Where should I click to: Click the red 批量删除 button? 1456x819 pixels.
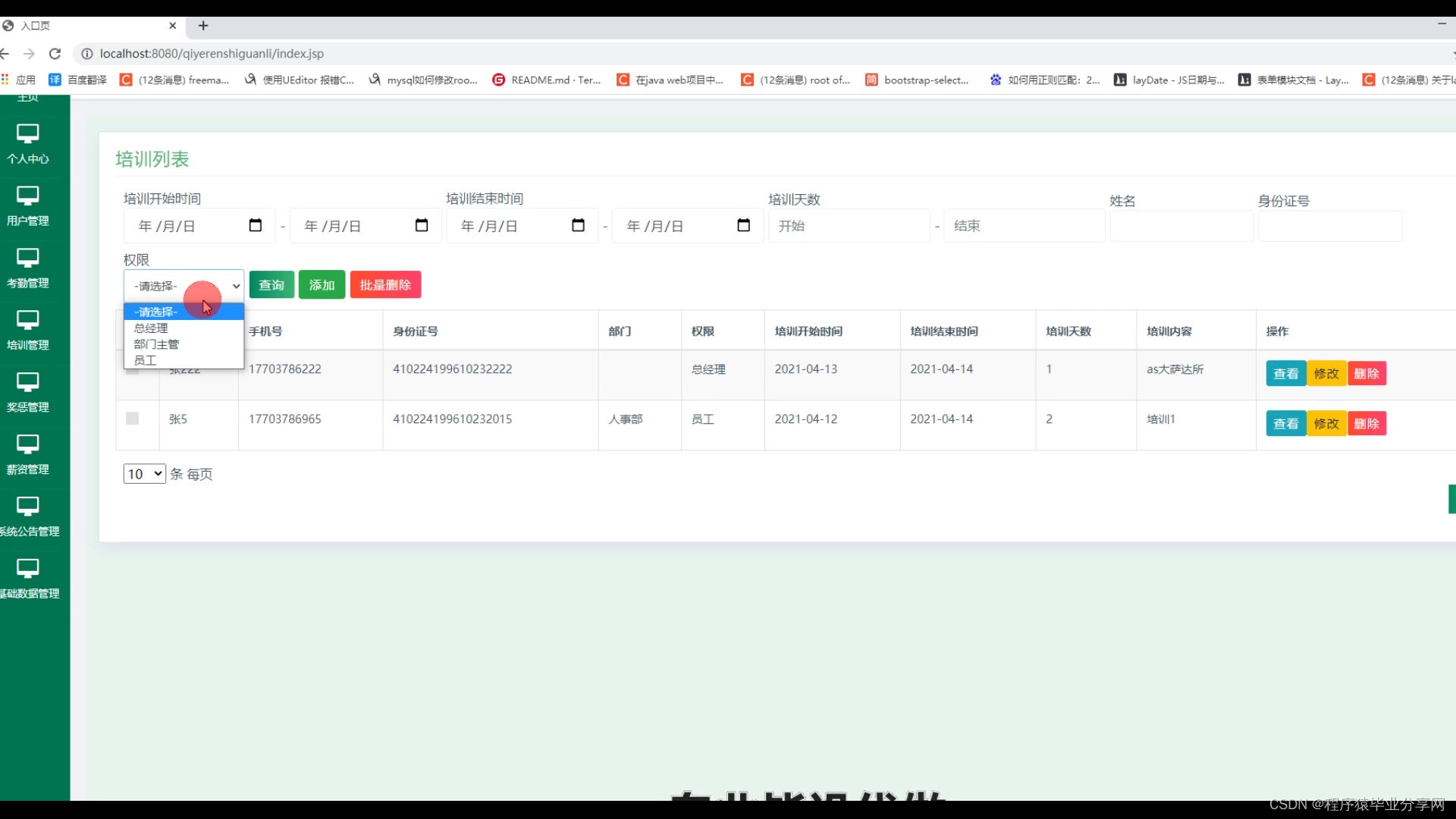coord(385,285)
